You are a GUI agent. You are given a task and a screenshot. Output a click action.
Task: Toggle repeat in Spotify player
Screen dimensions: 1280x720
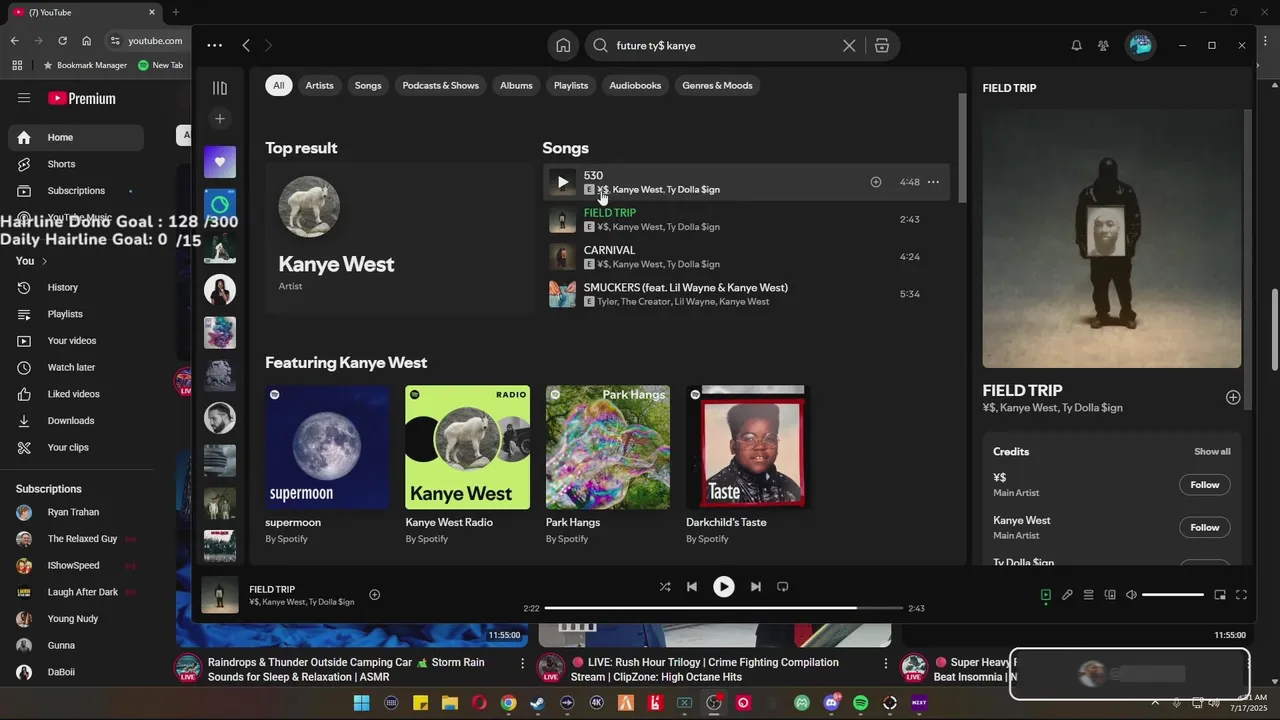tap(783, 587)
